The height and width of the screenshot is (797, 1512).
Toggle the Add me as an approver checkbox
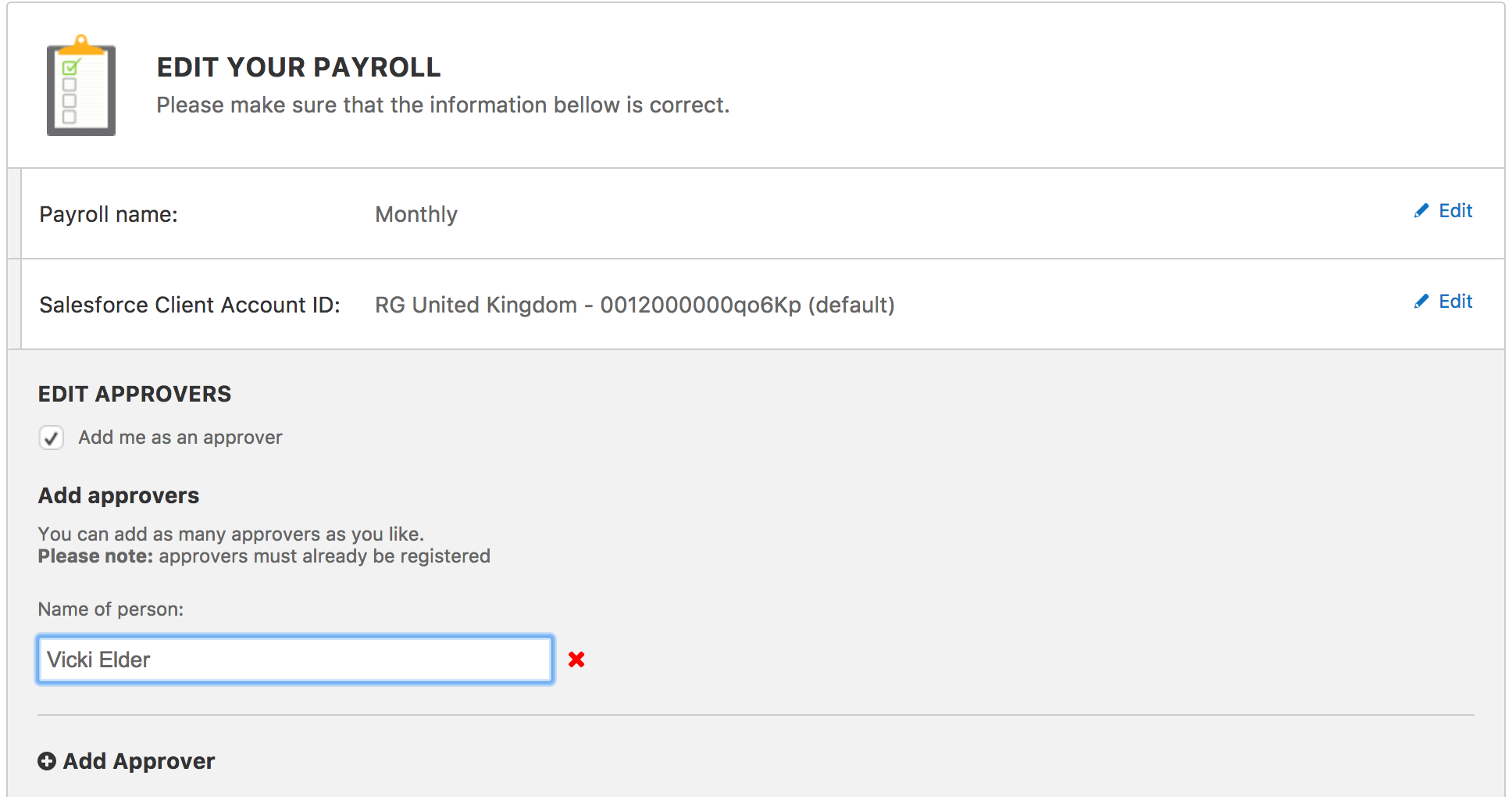[x=52, y=438]
